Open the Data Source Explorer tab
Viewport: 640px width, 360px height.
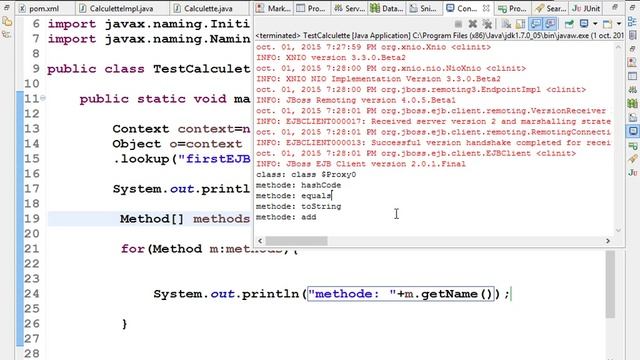click(387, 8)
